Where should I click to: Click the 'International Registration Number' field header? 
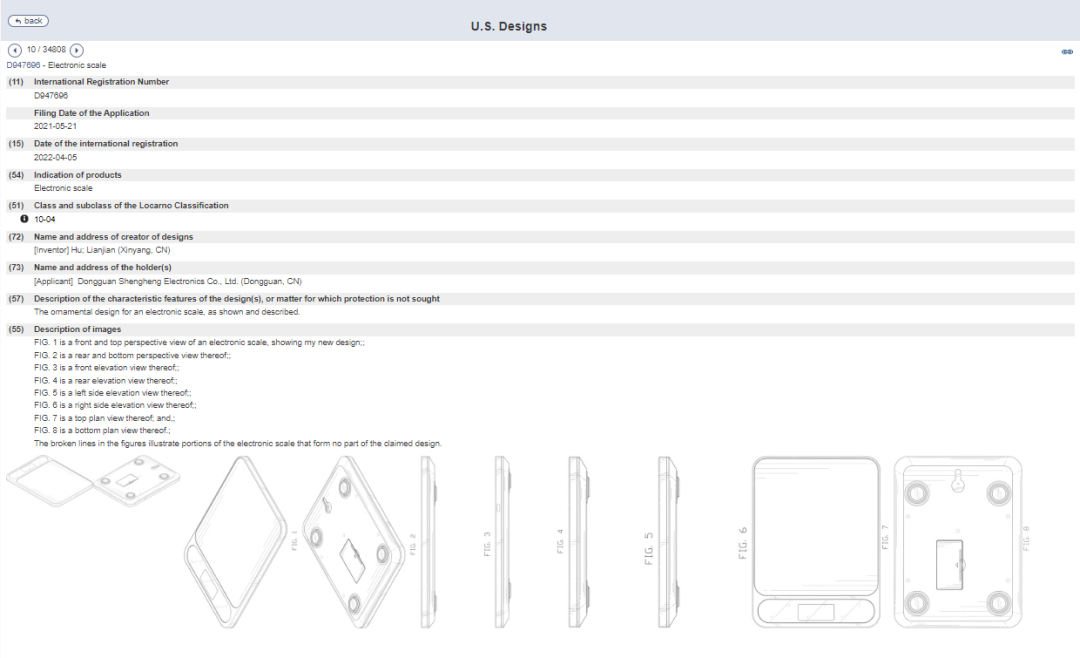(101, 82)
